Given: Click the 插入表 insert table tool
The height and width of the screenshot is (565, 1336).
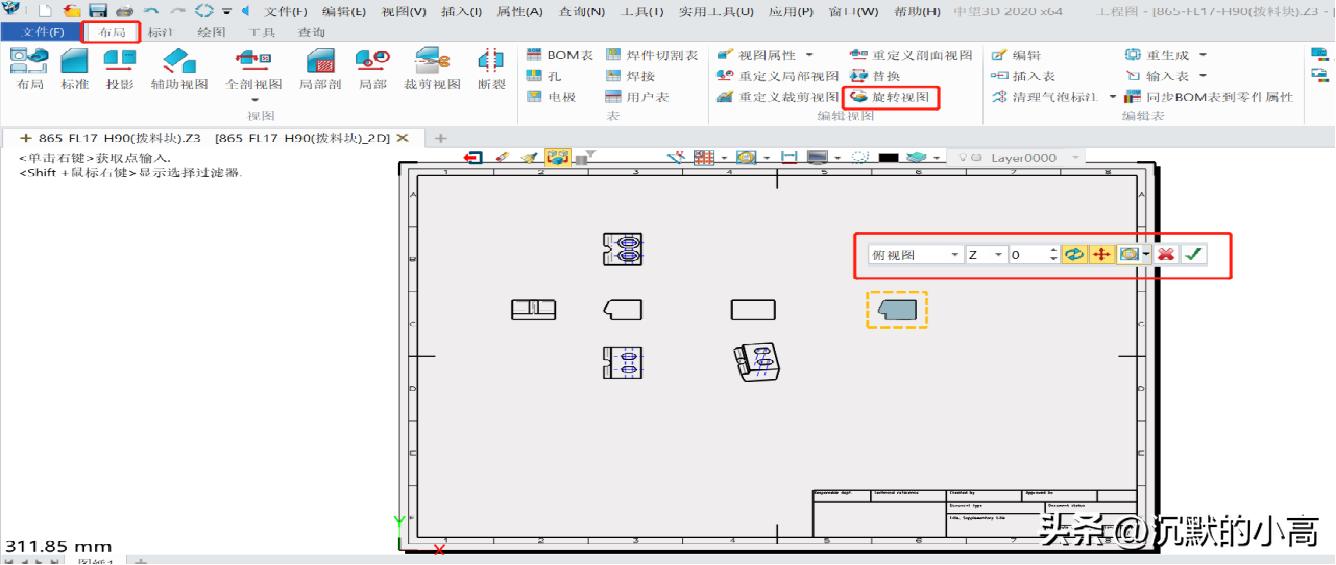Looking at the screenshot, I should [1023, 76].
